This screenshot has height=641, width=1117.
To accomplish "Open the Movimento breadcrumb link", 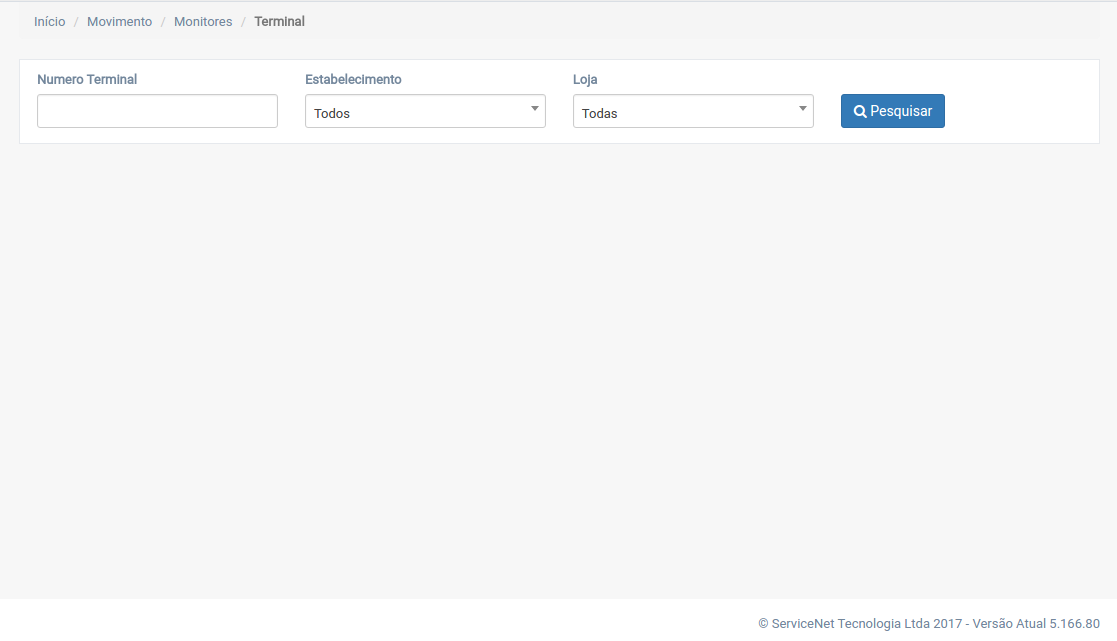I will (x=119, y=21).
